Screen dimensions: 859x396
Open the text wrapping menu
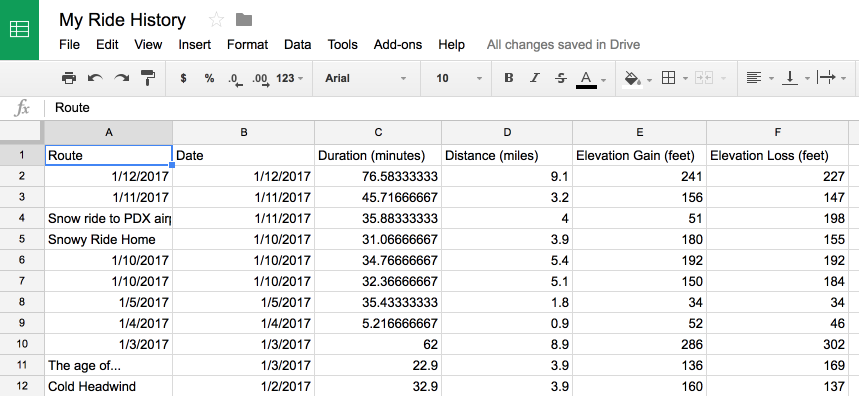pyautogui.click(x=826, y=78)
